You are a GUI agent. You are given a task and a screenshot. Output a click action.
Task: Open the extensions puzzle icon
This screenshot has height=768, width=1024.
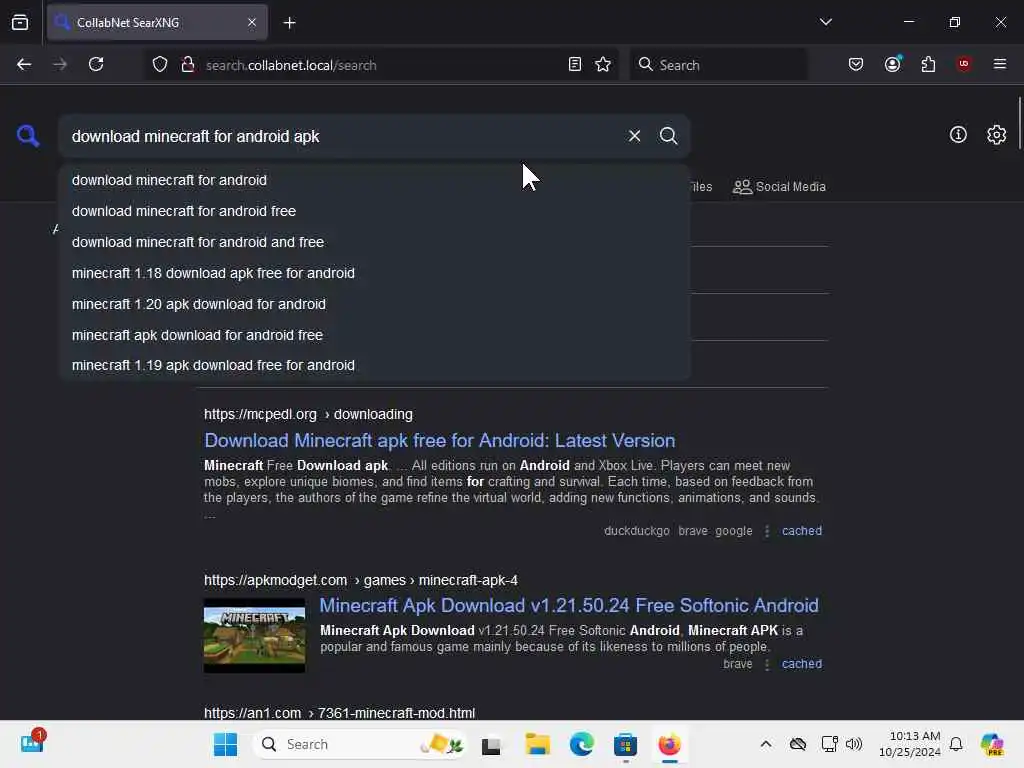(928, 65)
